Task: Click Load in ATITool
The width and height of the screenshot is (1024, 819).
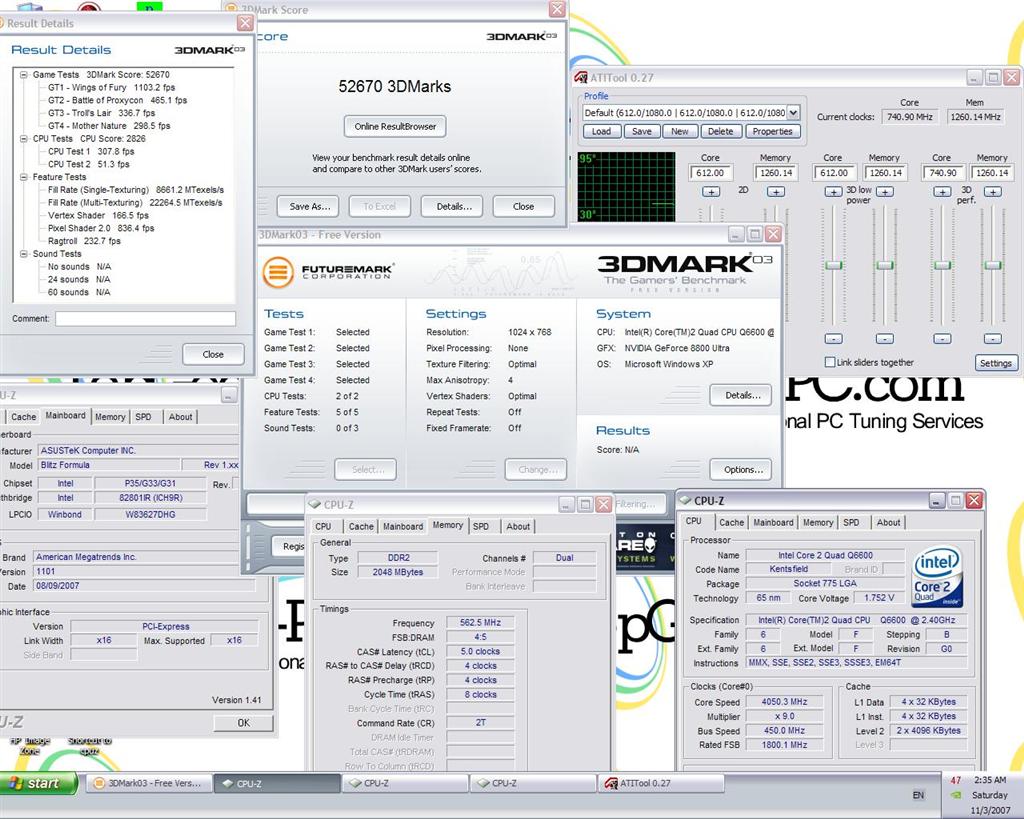Action: (601, 131)
